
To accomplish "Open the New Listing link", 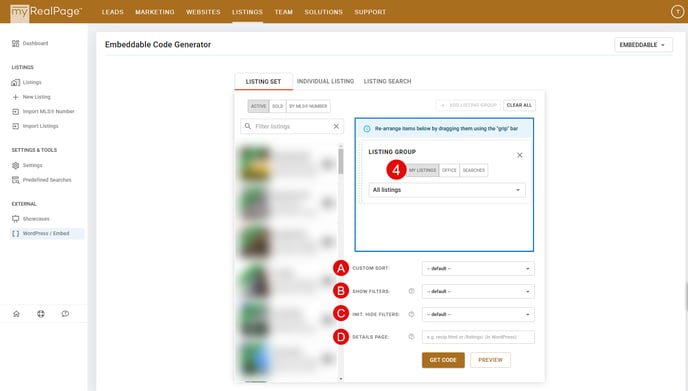I will click(36, 97).
